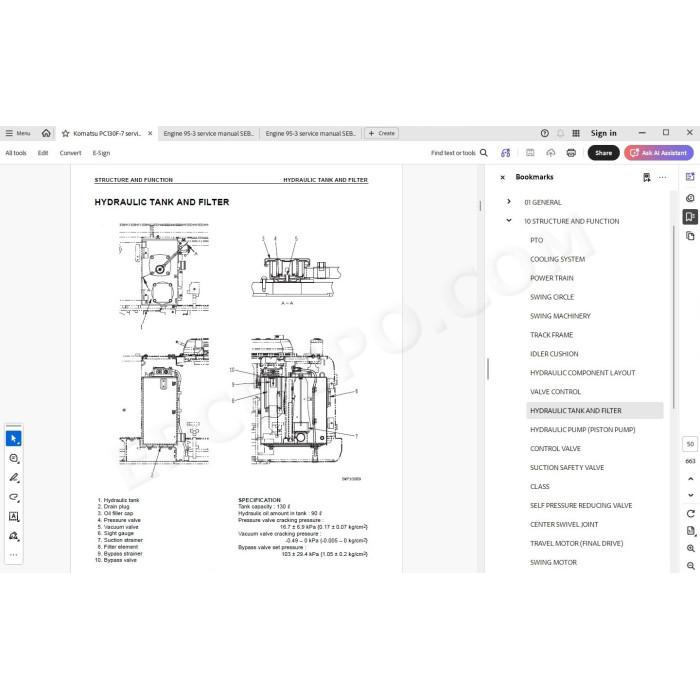Click the Create new tab button
This screenshot has width=700, height=700.
click(x=382, y=133)
